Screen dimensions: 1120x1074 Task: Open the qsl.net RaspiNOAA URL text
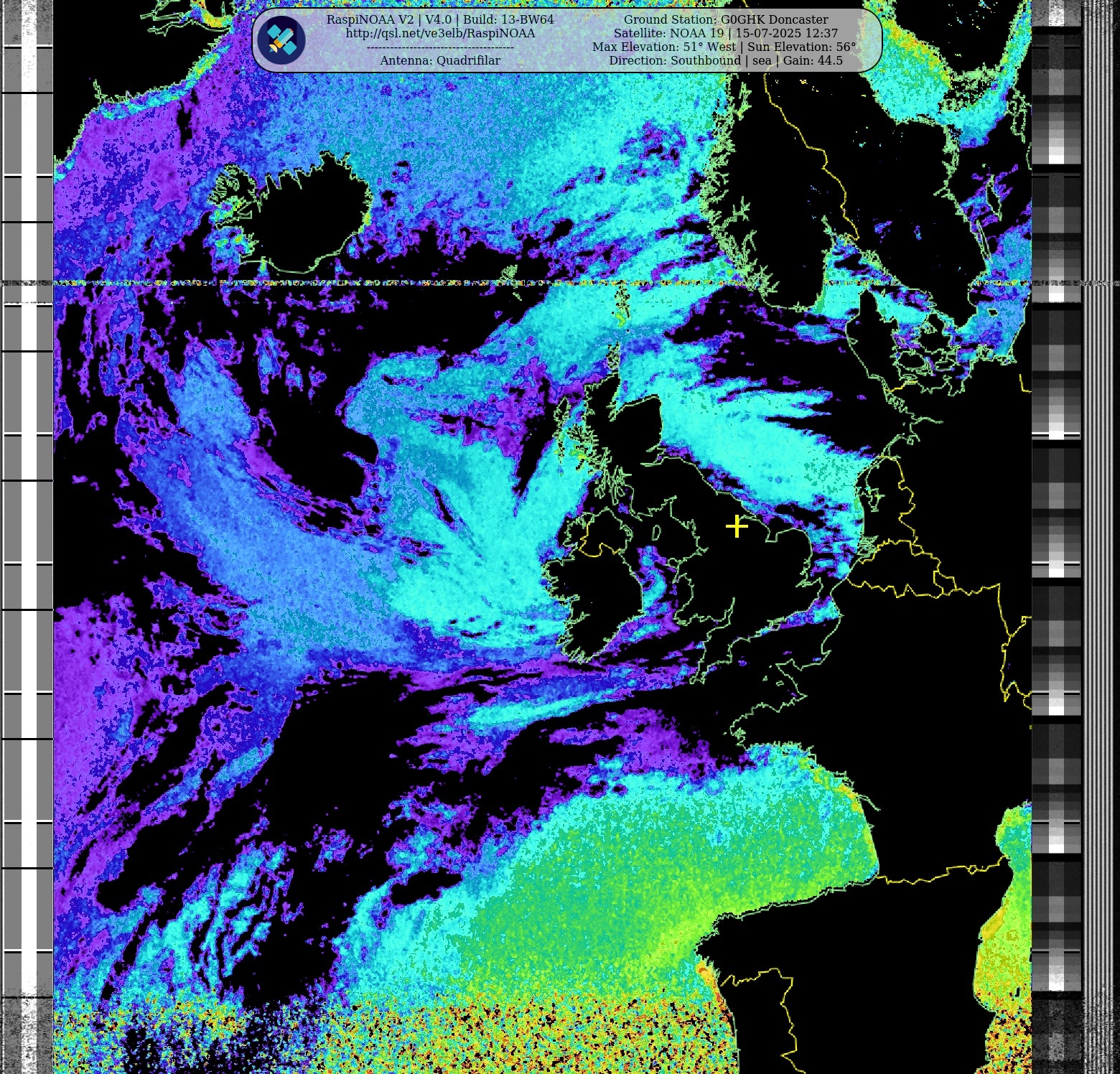coord(440,33)
